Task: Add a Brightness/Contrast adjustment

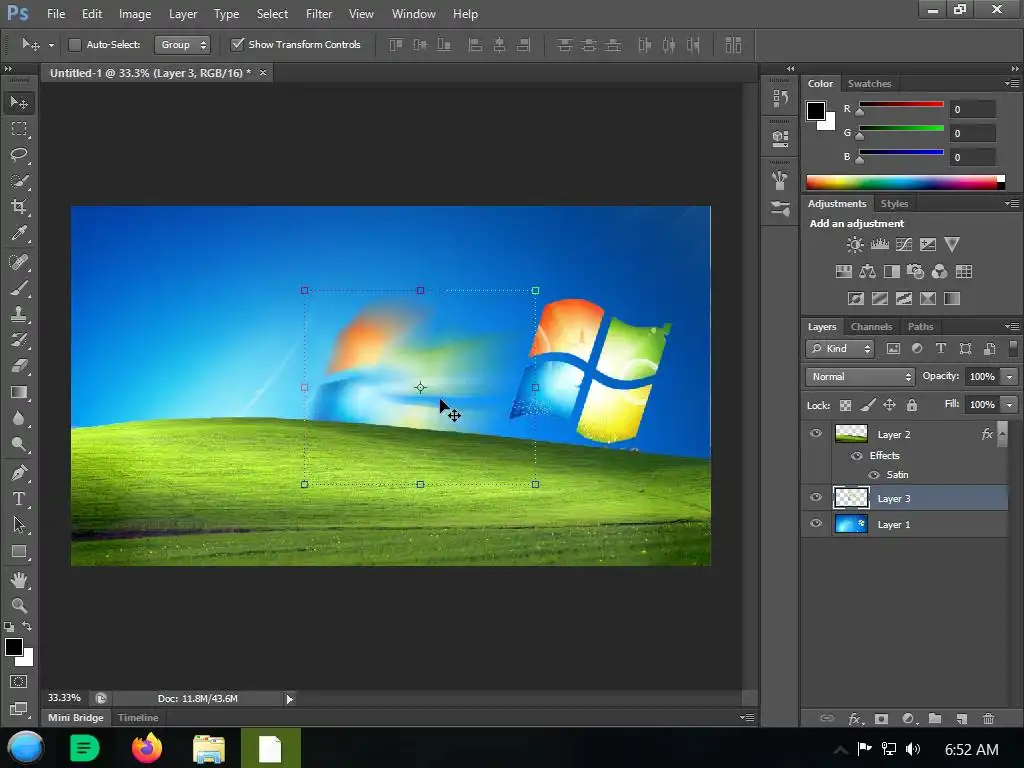Action: click(x=854, y=245)
